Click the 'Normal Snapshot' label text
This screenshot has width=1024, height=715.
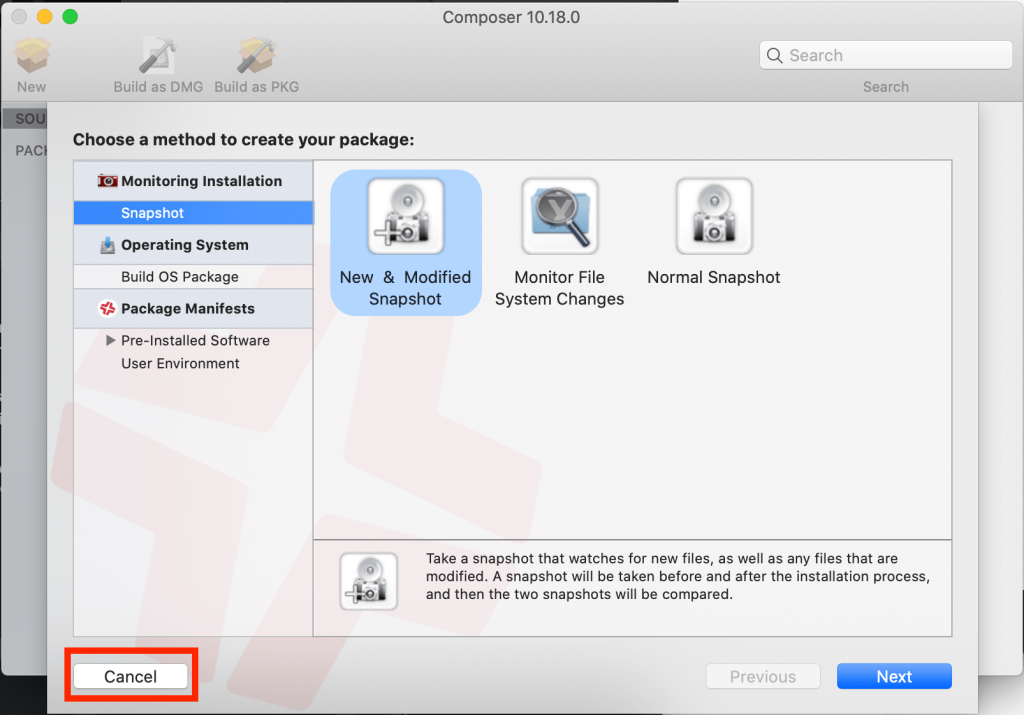tap(714, 278)
